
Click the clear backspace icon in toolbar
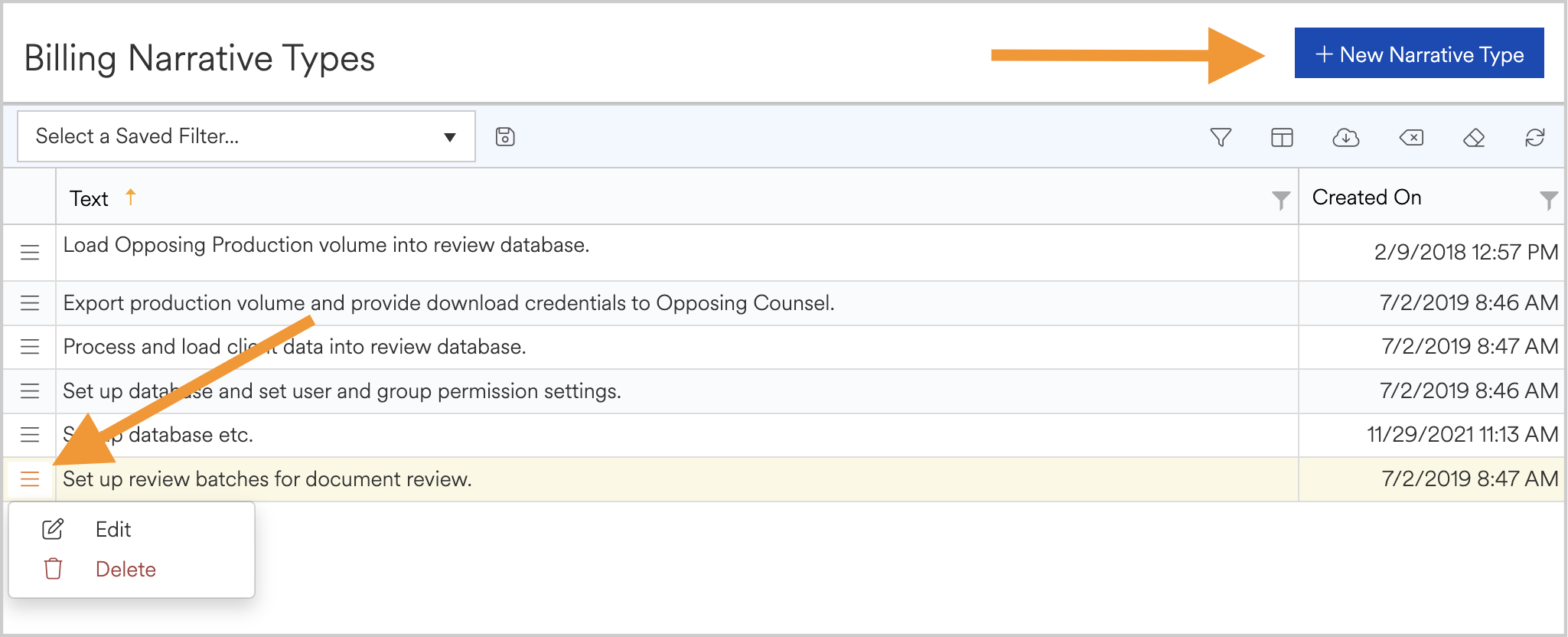(1411, 137)
